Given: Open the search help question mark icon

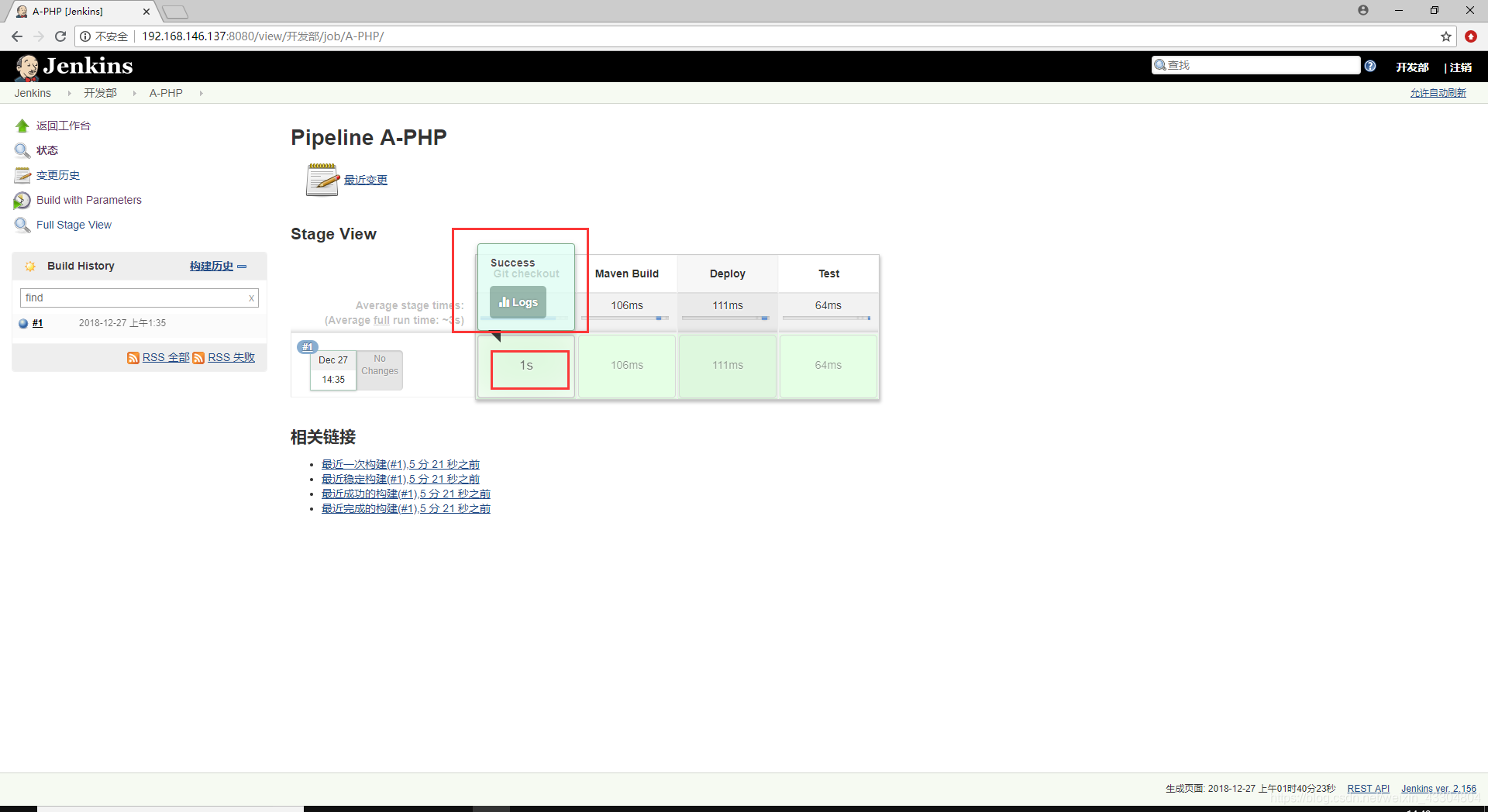Looking at the screenshot, I should click(1370, 66).
